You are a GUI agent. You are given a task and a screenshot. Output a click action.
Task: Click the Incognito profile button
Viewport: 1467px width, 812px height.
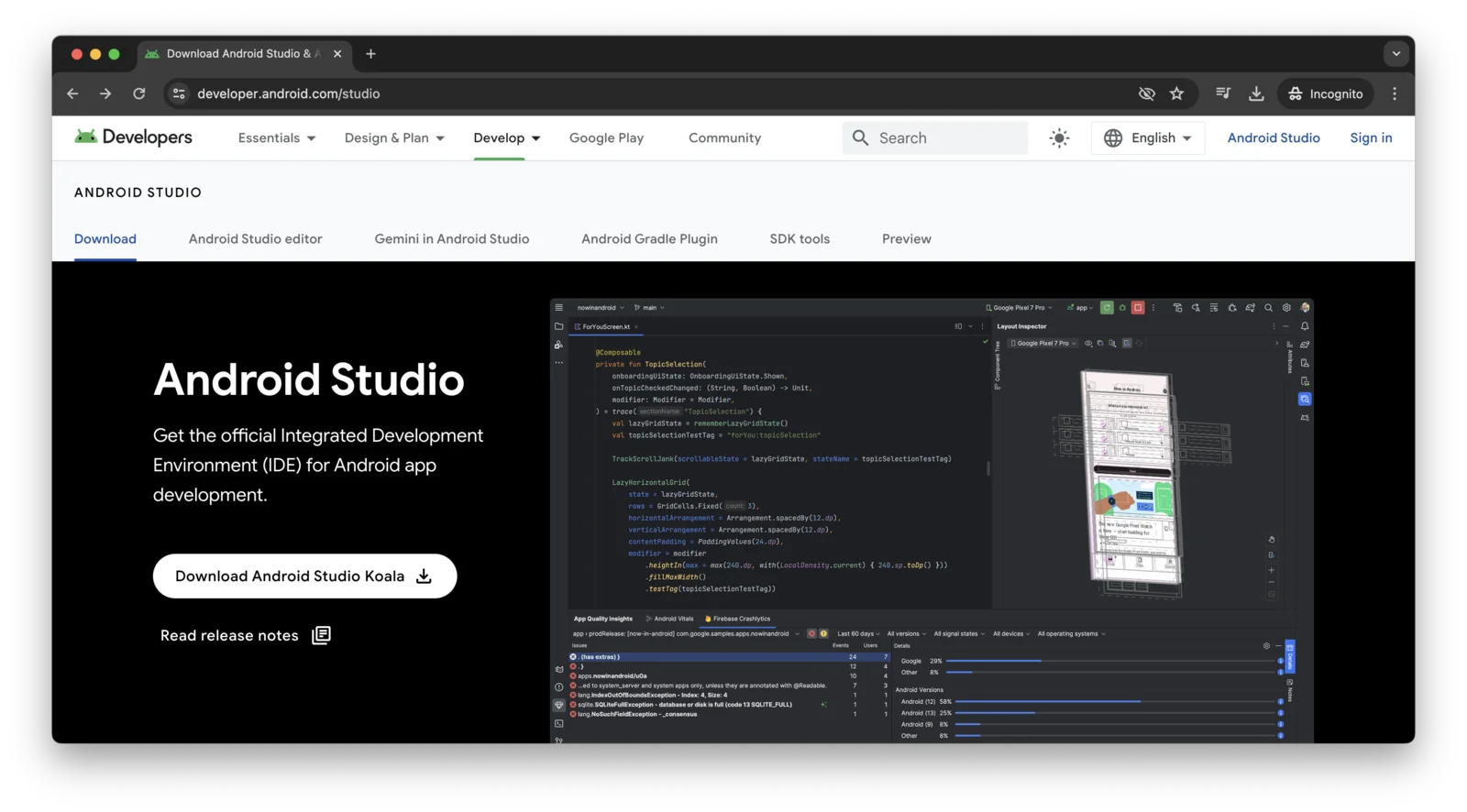(x=1326, y=93)
